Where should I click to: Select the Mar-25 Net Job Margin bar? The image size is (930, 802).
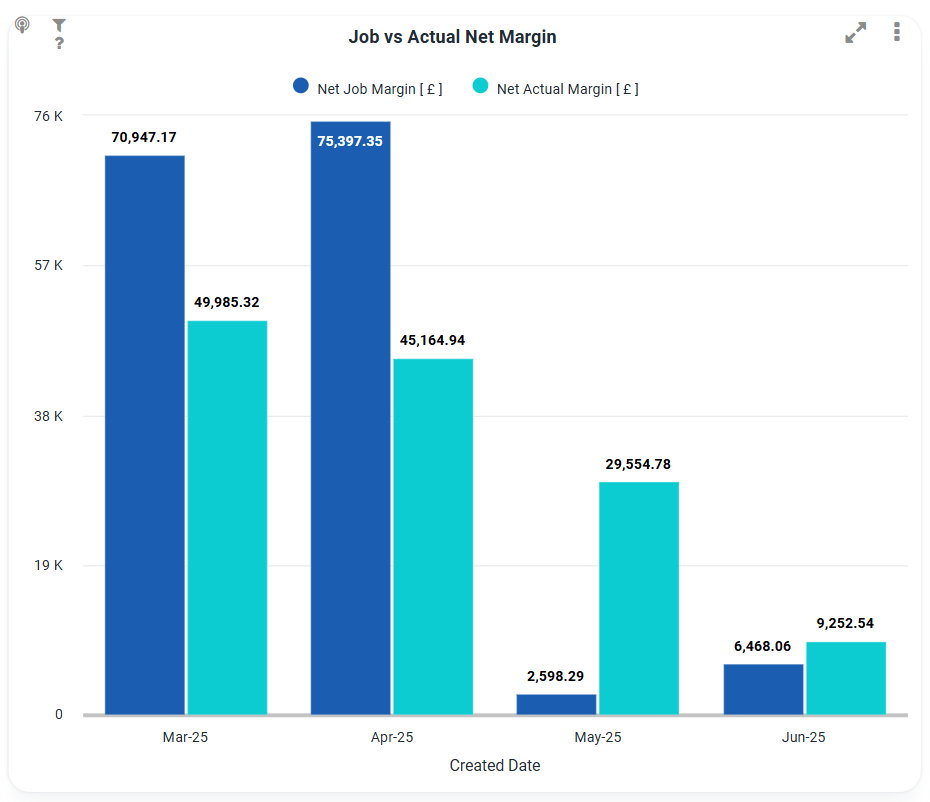point(145,435)
